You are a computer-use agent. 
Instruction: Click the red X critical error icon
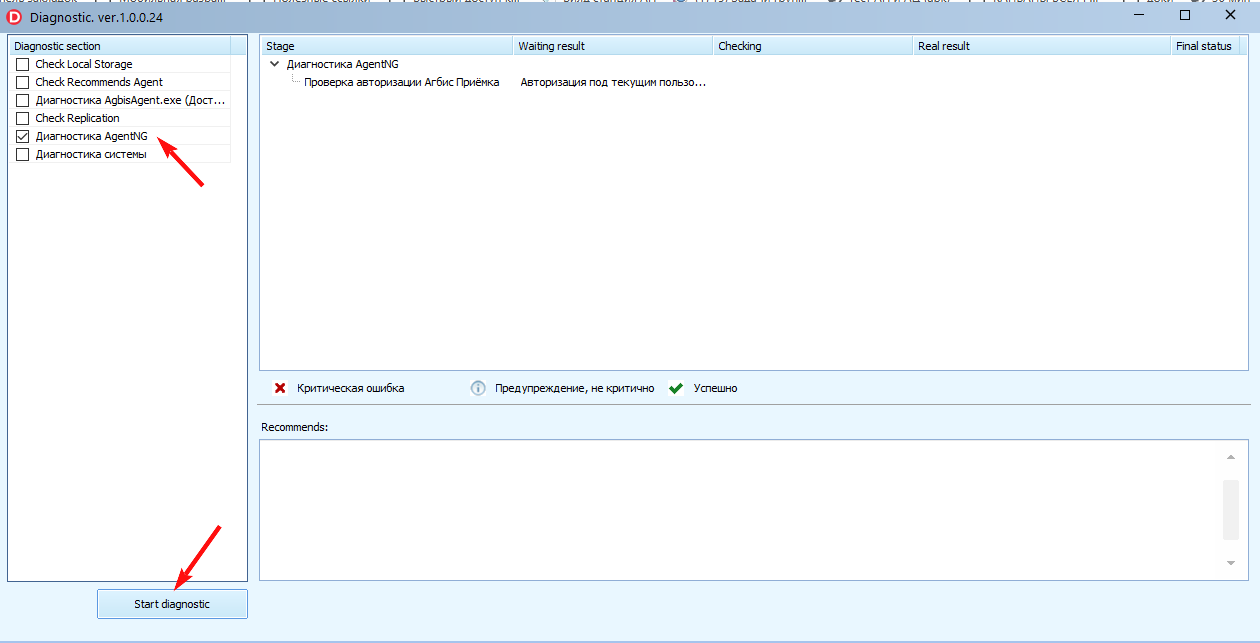tap(280, 388)
